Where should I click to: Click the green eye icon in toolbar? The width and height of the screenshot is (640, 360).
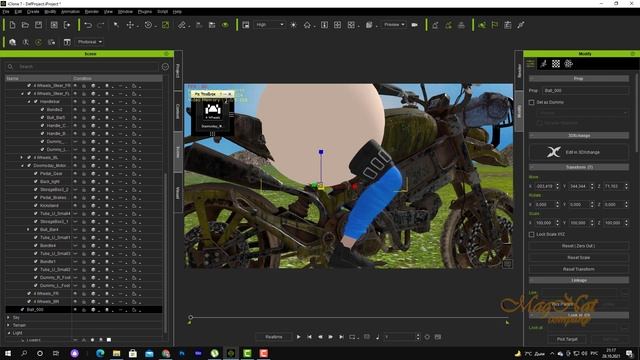pyautogui.click(x=225, y=25)
